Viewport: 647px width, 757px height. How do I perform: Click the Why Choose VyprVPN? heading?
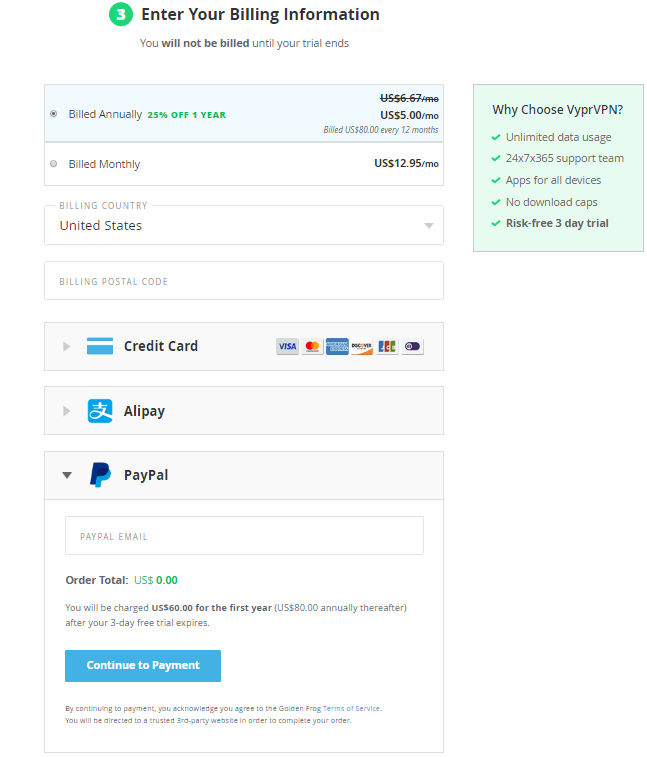pyautogui.click(x=558, y=110)
